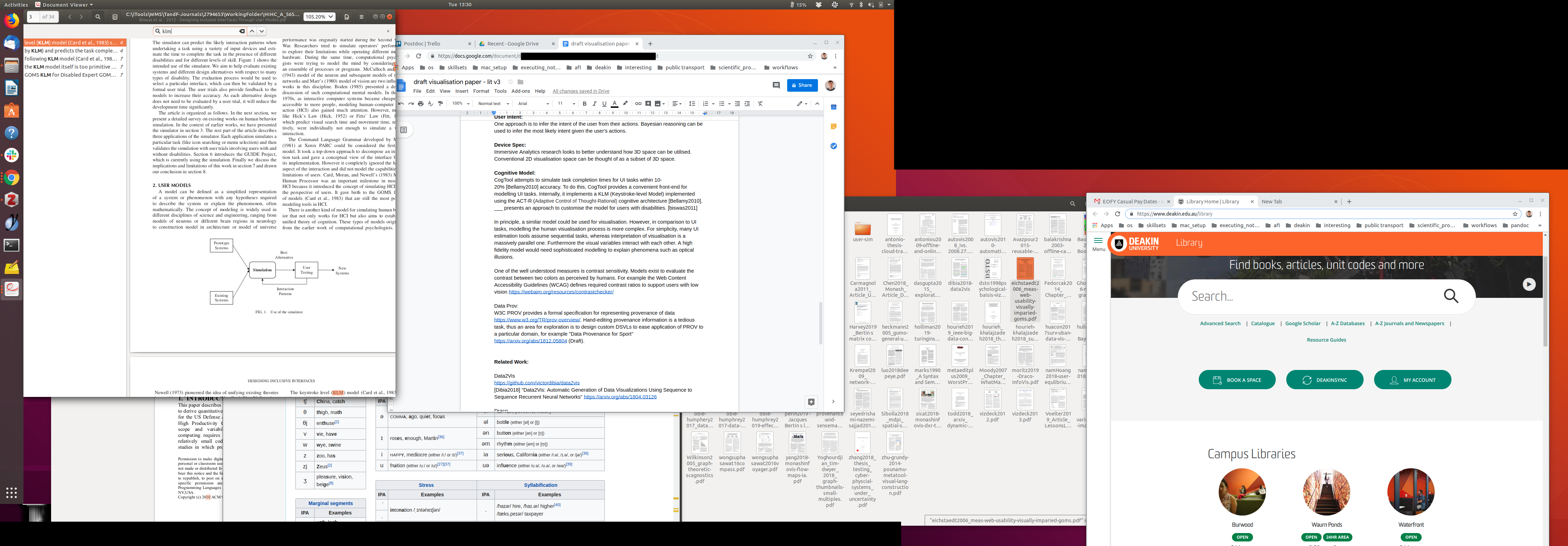The image size is (1568, 546).
Task: Toggle italic formatting in Docs
Action: tap(594, 104)
